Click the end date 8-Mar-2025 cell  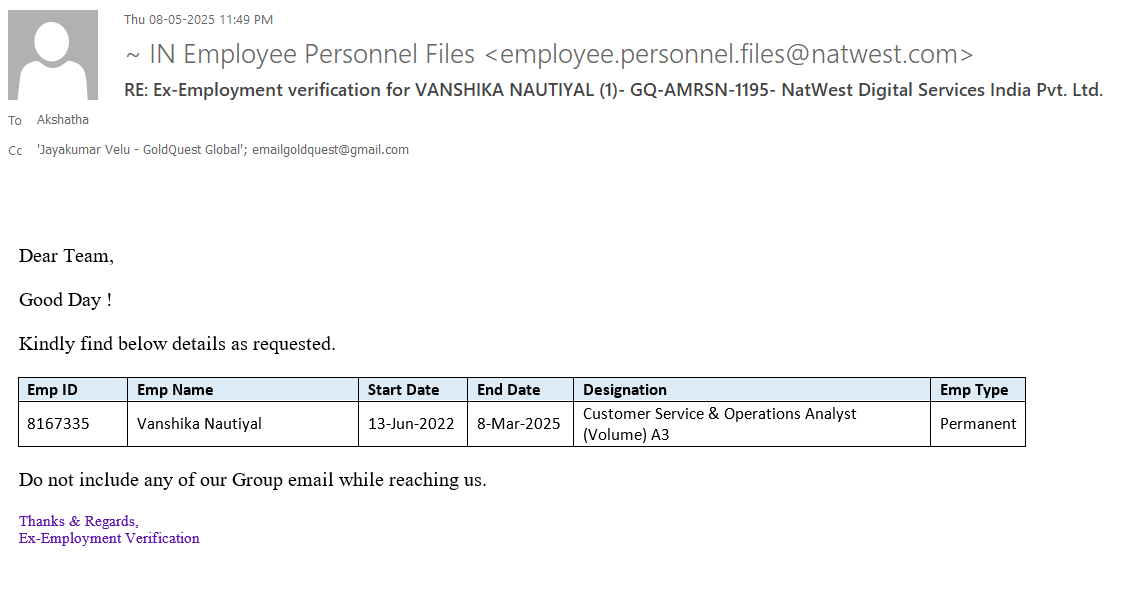pyautogui.click(x=518, y=424)
